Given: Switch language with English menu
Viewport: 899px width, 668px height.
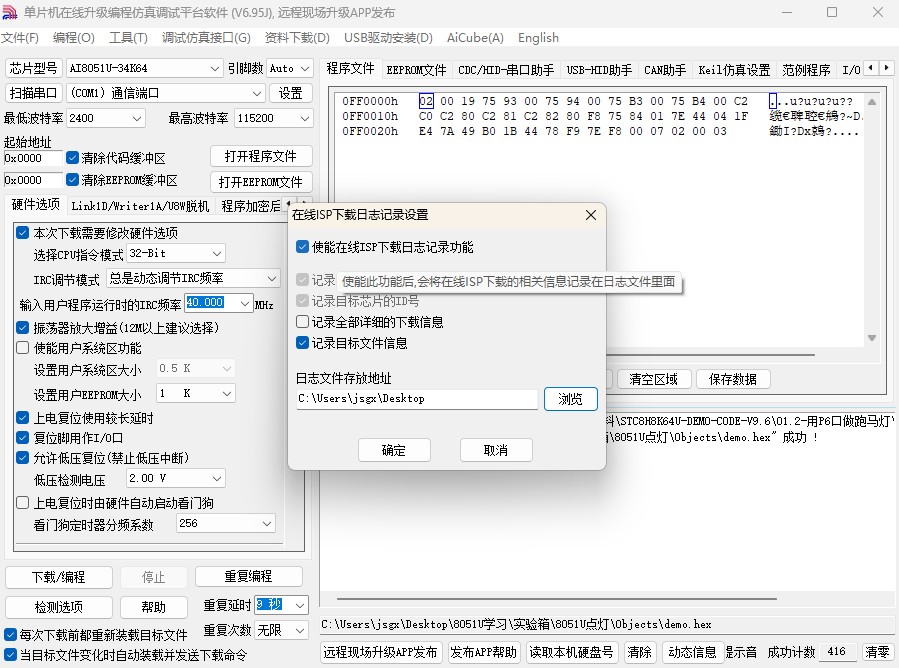Looking at the screenshot, I should point(538,38).
